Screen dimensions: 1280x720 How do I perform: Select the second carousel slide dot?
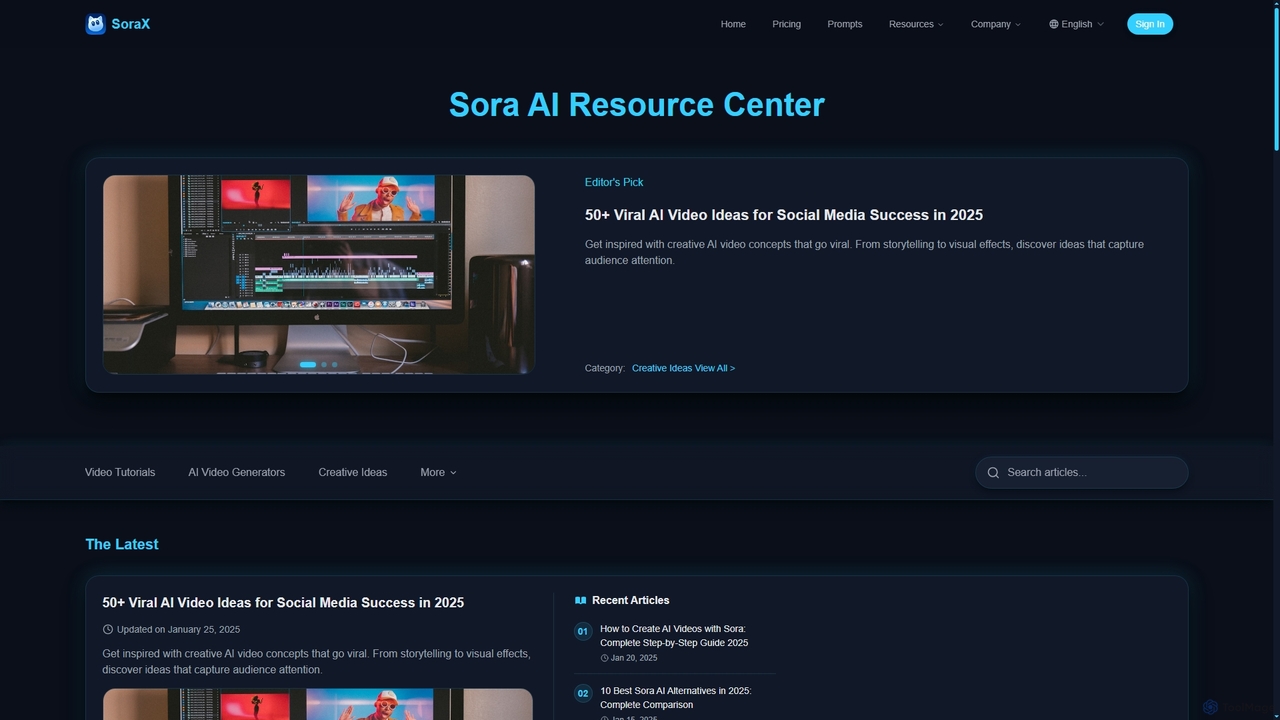coord(324,365)
